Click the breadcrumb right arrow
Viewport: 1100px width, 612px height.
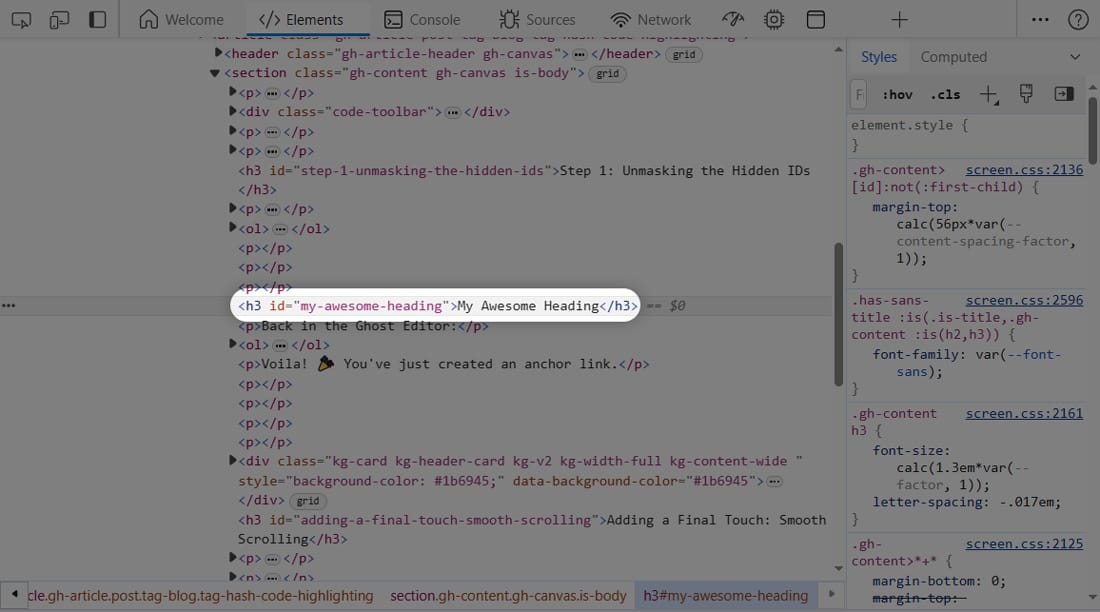coord(831,595)
